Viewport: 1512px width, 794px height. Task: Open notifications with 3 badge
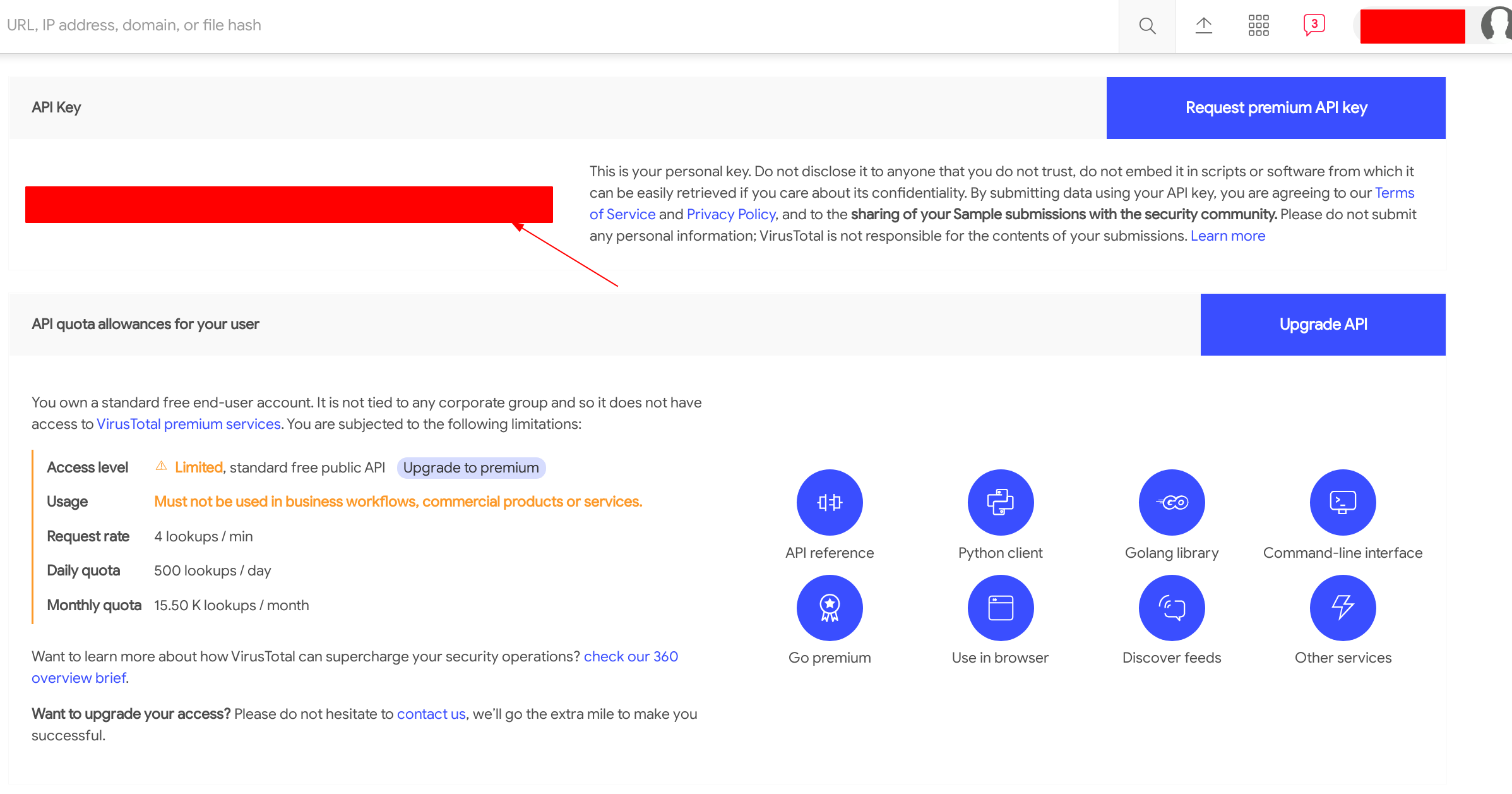coord(1314,25)
